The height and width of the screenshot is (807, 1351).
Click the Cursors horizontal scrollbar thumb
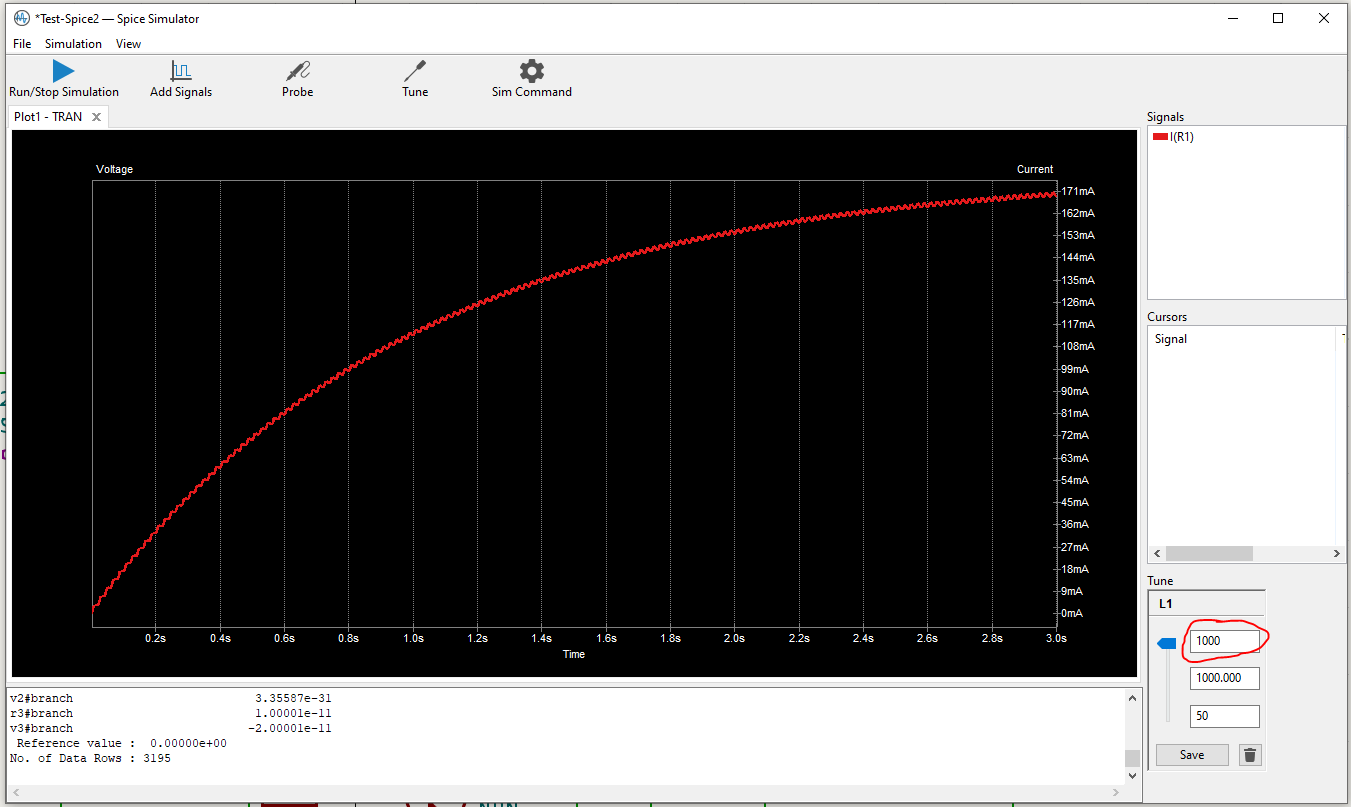(1209, 553)
